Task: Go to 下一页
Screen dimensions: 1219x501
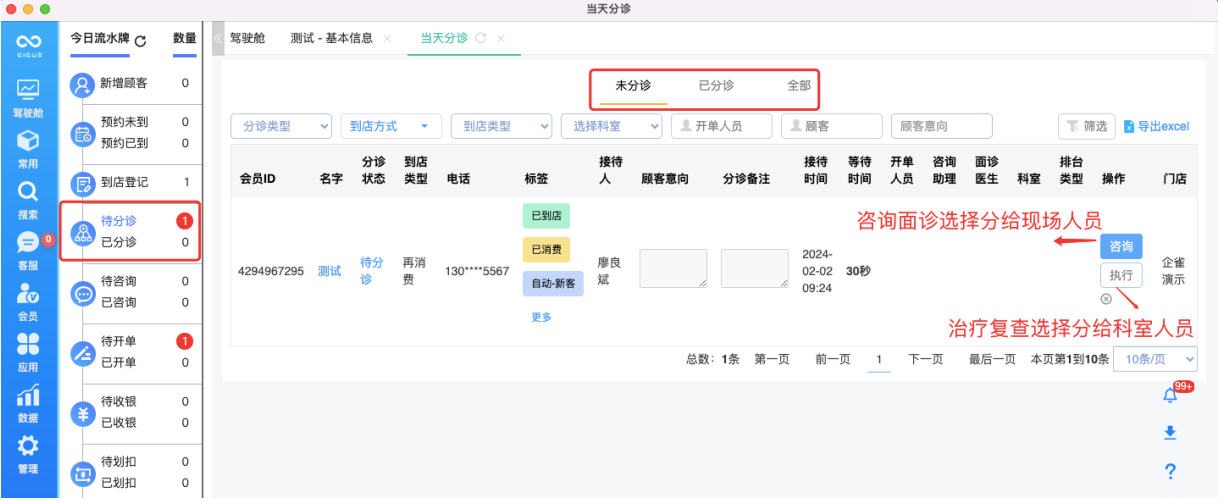Action: pos(925,359)
